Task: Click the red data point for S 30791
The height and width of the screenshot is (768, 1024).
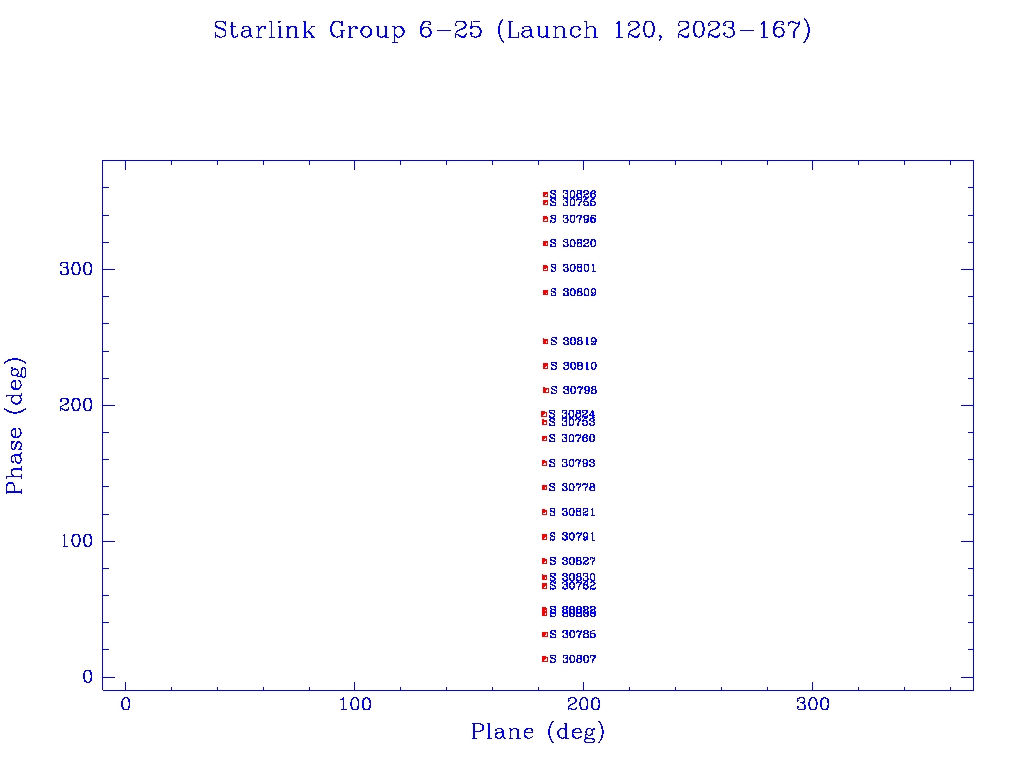Action: click(x=545, y=537)
